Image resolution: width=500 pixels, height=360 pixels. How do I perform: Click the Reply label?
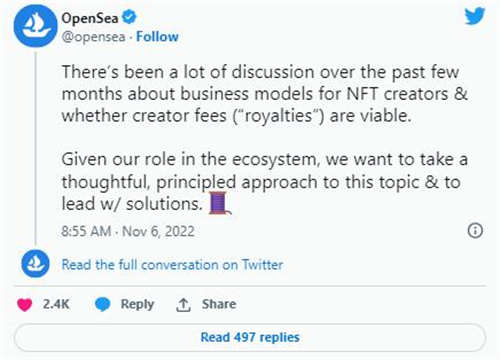pyautogui.click(x=137, y=304)
